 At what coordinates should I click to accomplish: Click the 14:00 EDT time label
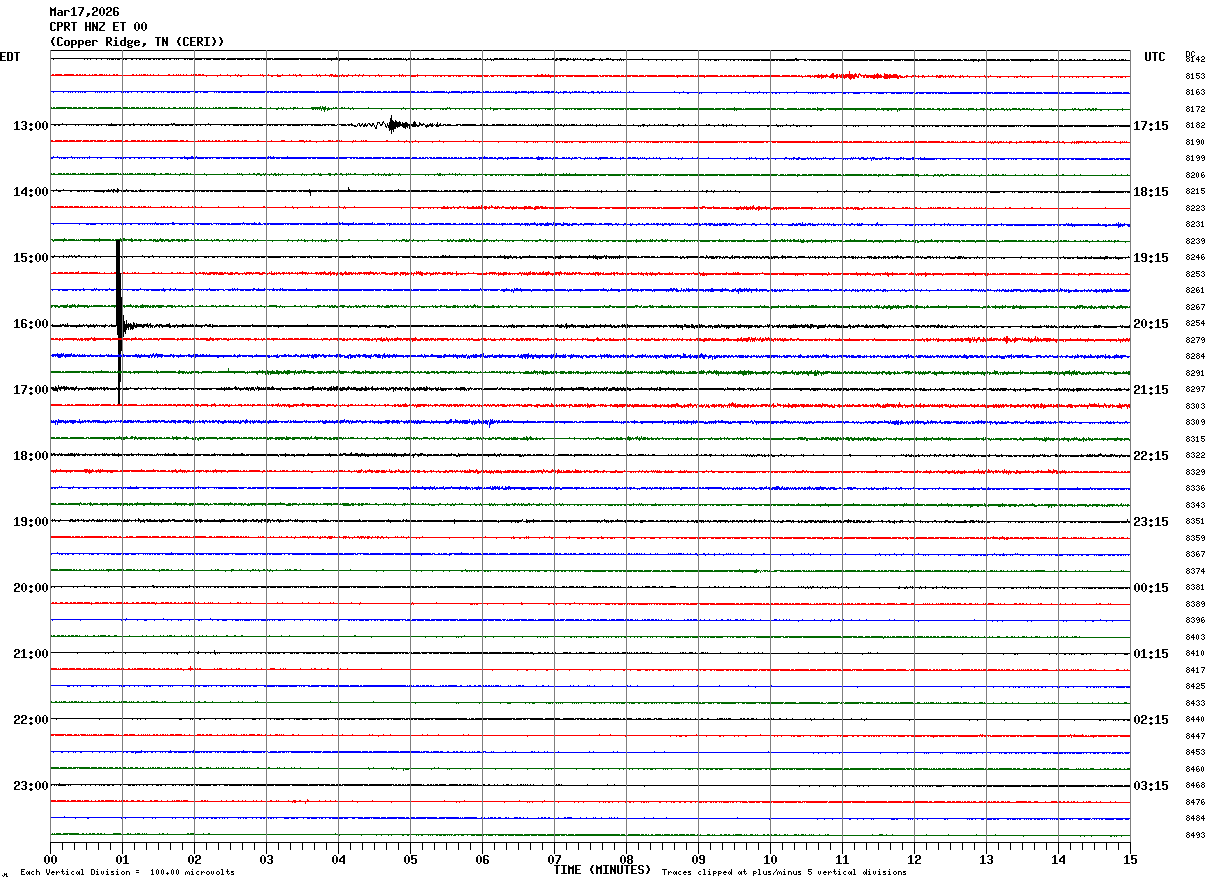(30, 192)
